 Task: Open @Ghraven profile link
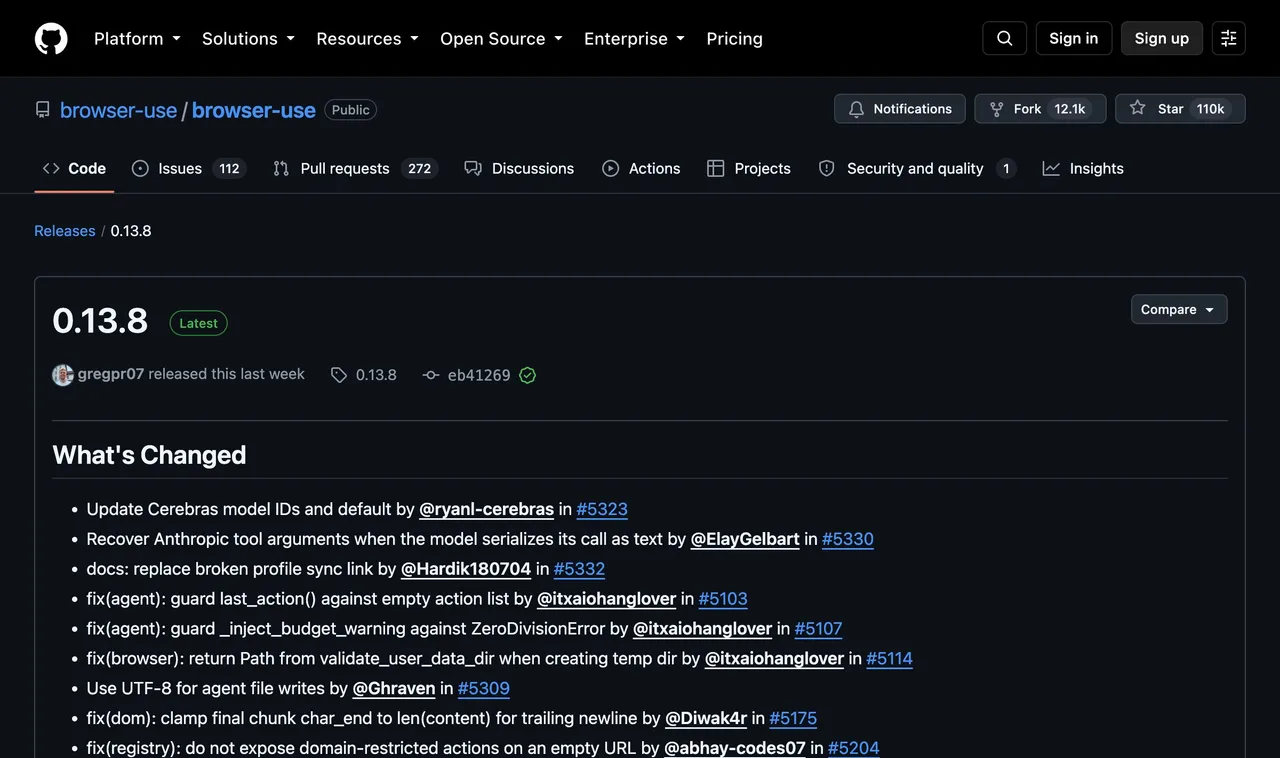(394, 689)
